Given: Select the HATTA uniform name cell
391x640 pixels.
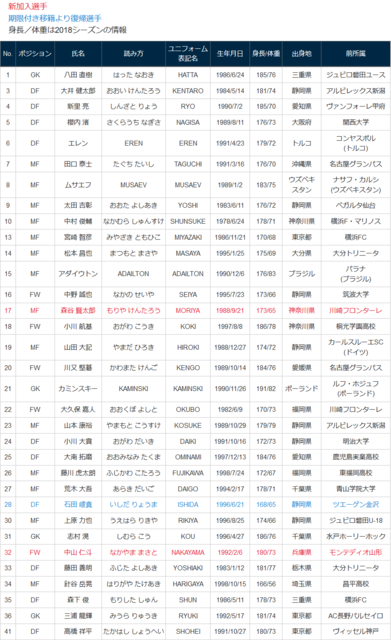Looking at the screenshot, I should (x=188, y=75).
